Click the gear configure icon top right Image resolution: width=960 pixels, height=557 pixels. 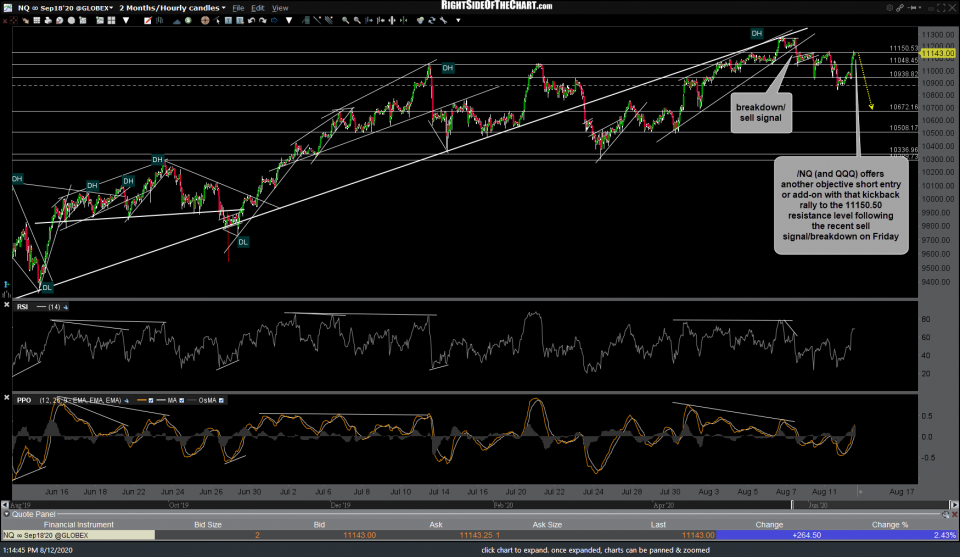(890, 7)
